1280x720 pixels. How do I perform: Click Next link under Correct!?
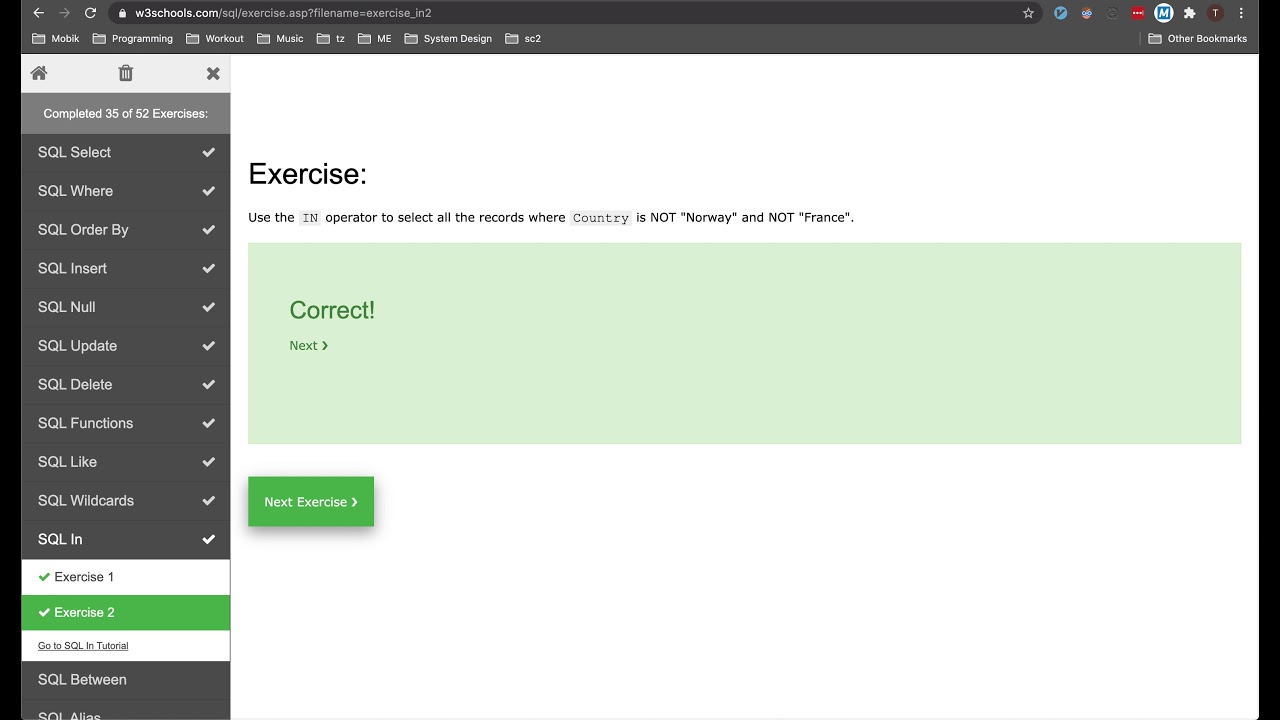pyautogui.click(x=309, y=345)
